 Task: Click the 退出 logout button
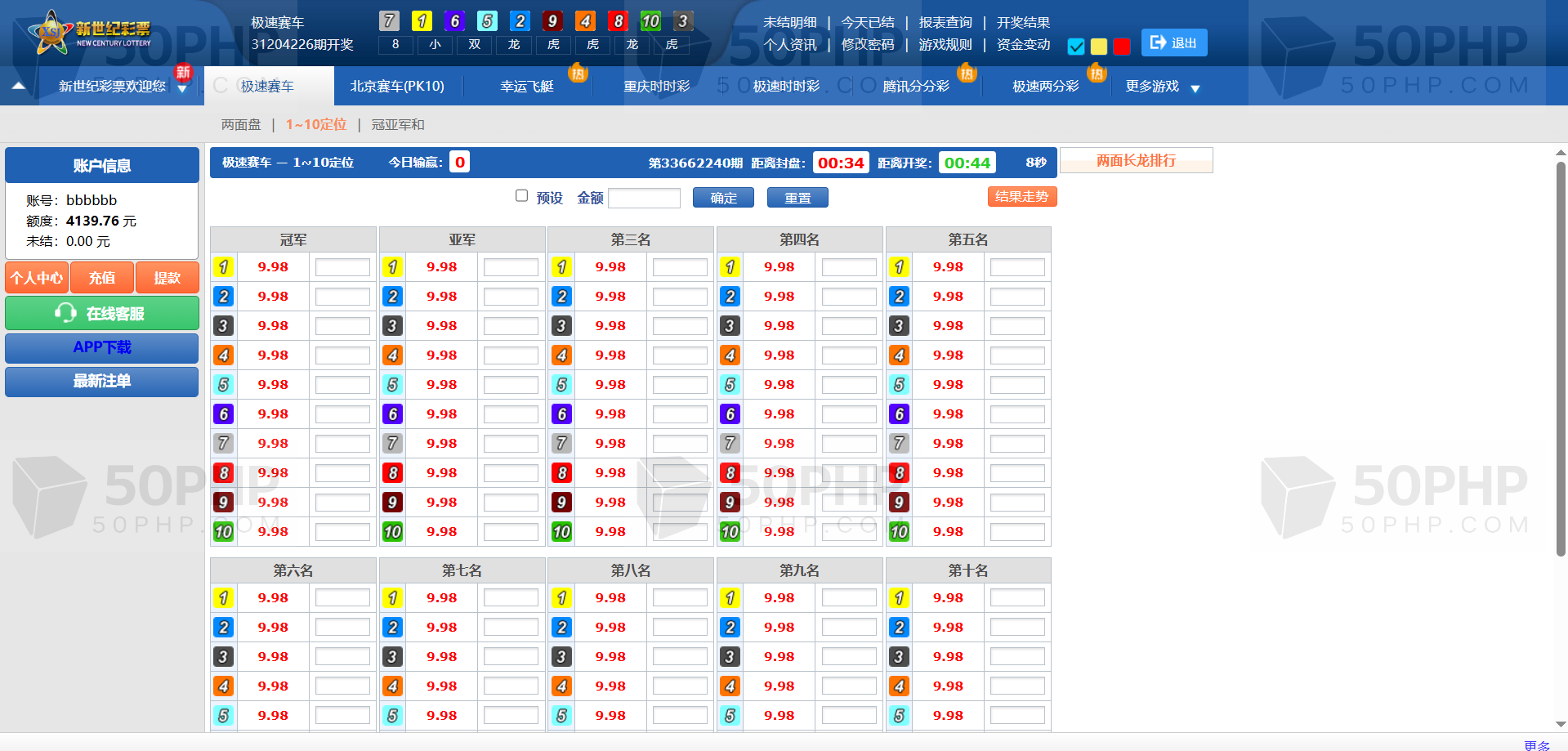pyautogui.click(x=1173, y=43)
